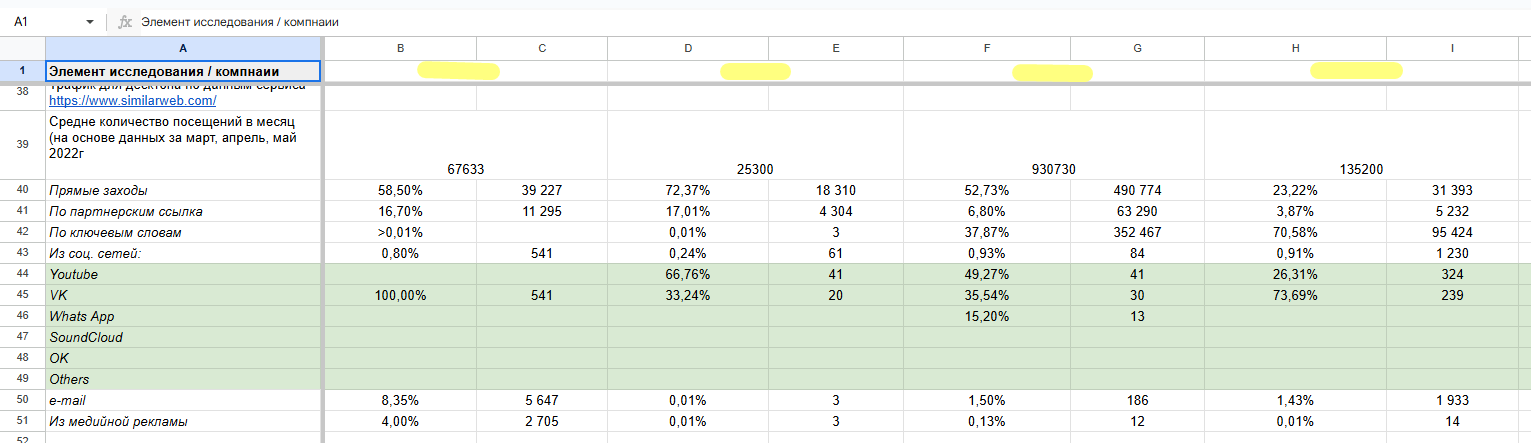Click the green 'Youtube' cell

click(183, 274)
